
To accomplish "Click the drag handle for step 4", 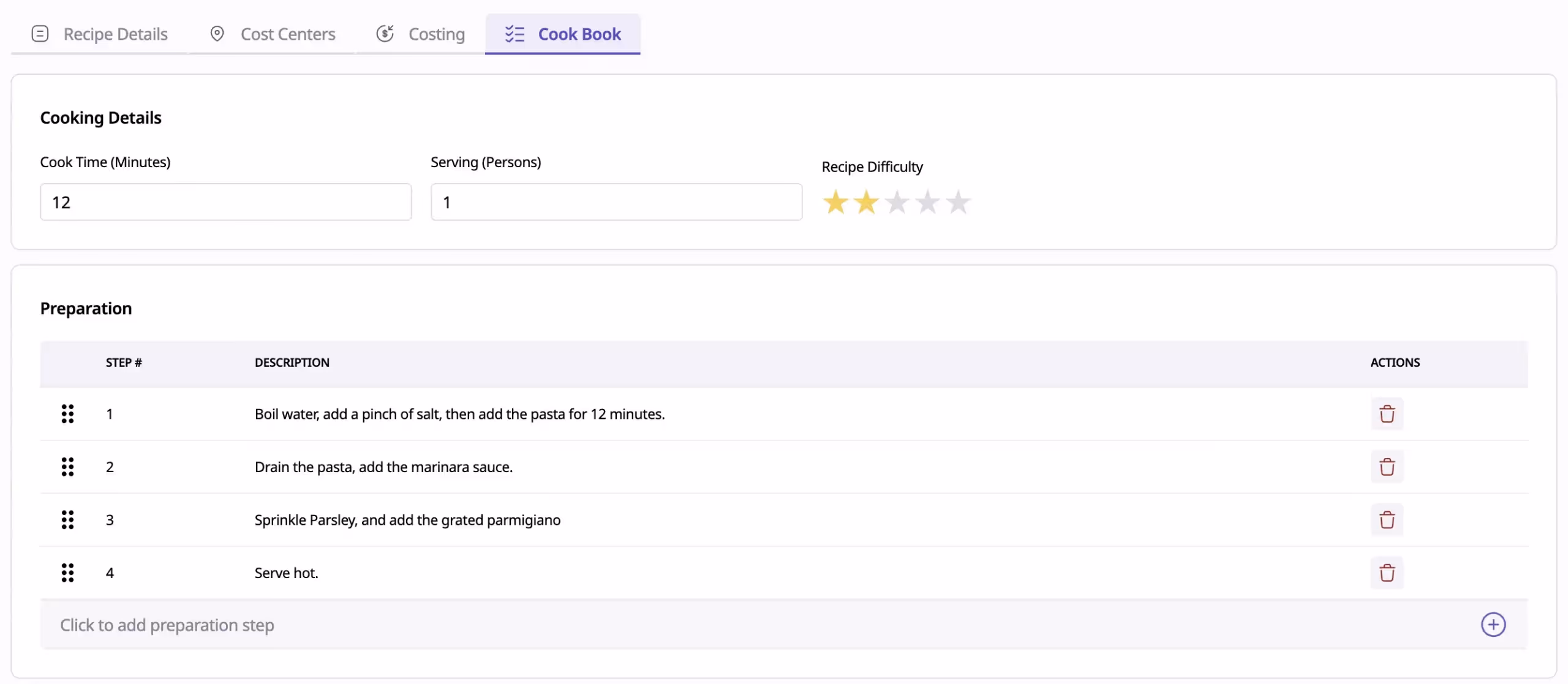I will 68,573.
